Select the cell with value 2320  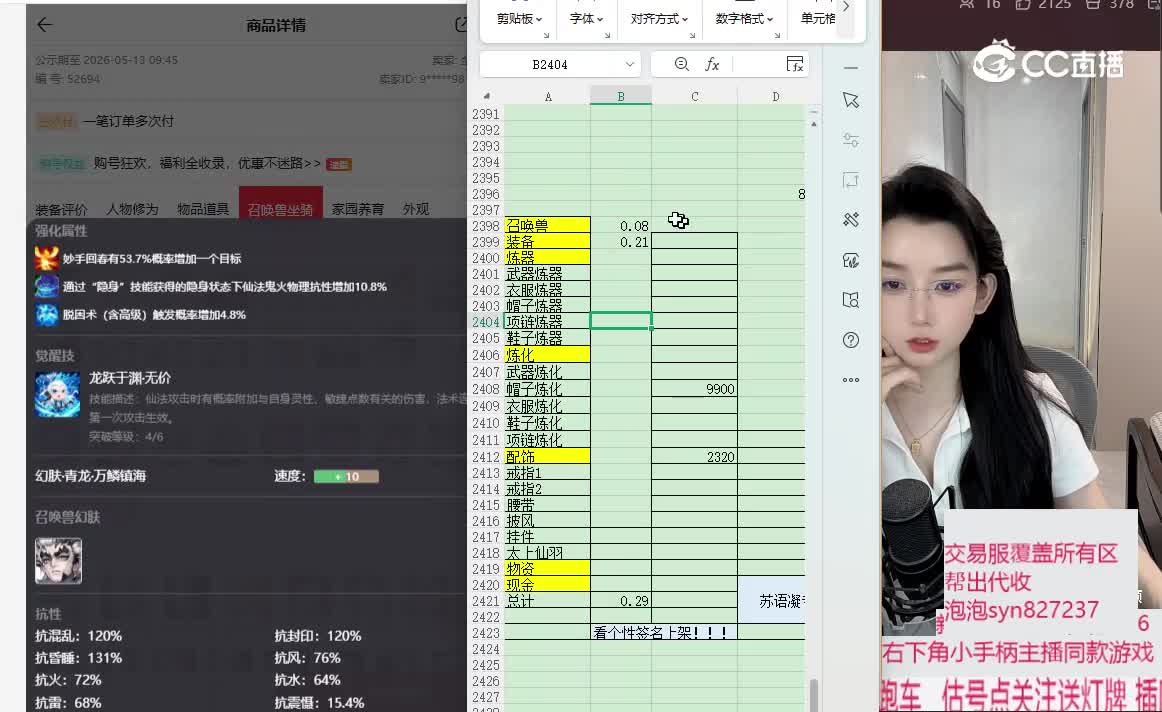694,457
